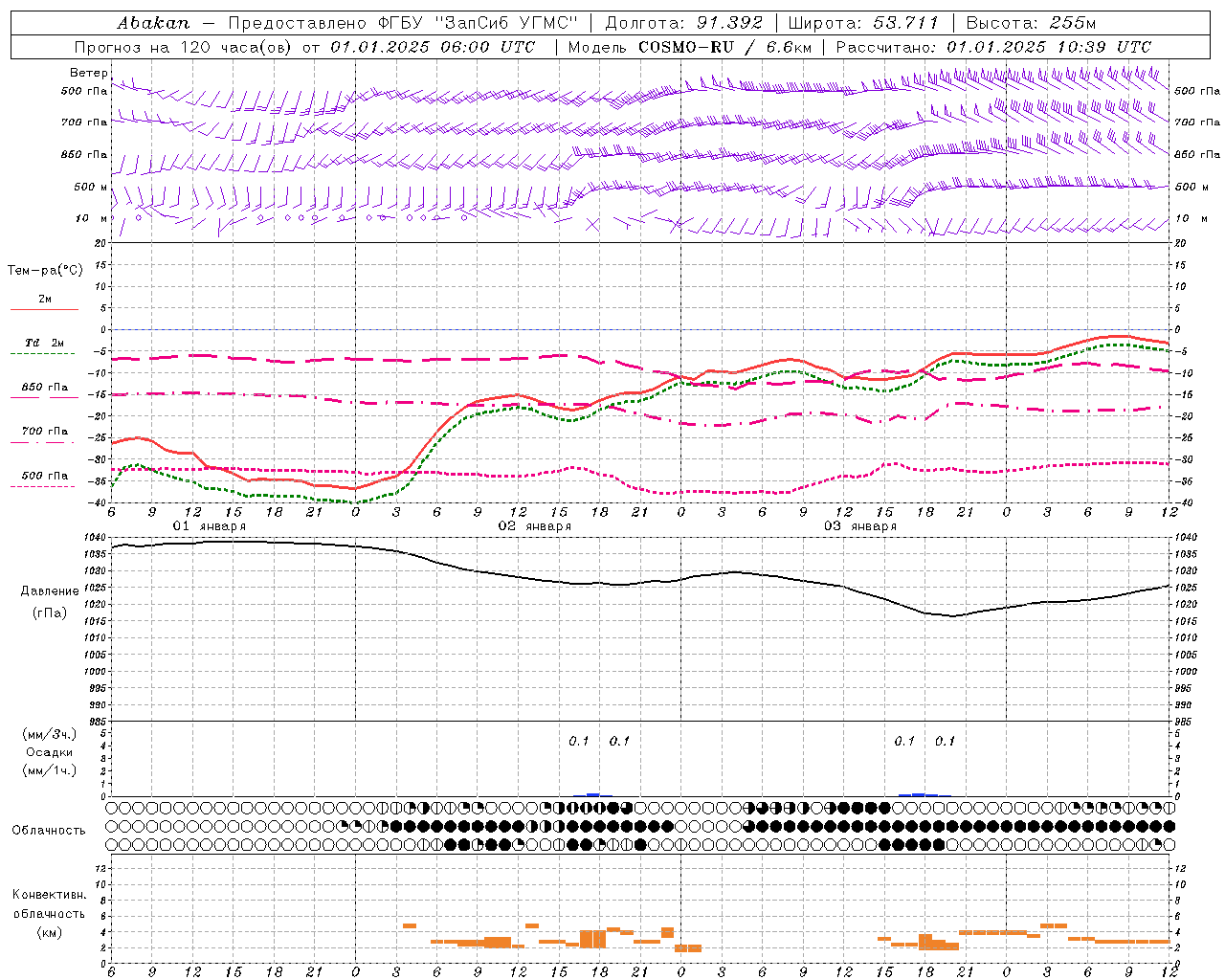
Task: Click '15' on the right temperature axis
Action: click(1180, 265)
